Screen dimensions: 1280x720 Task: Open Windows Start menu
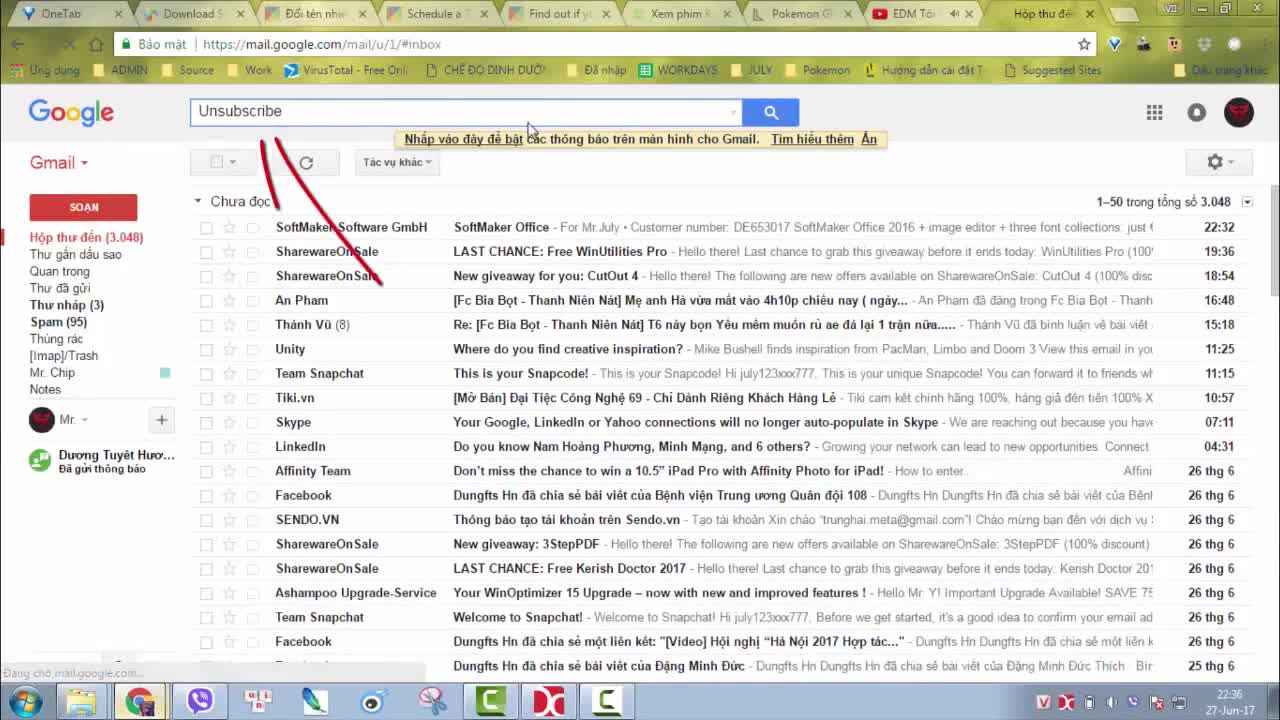coord(24,701)
